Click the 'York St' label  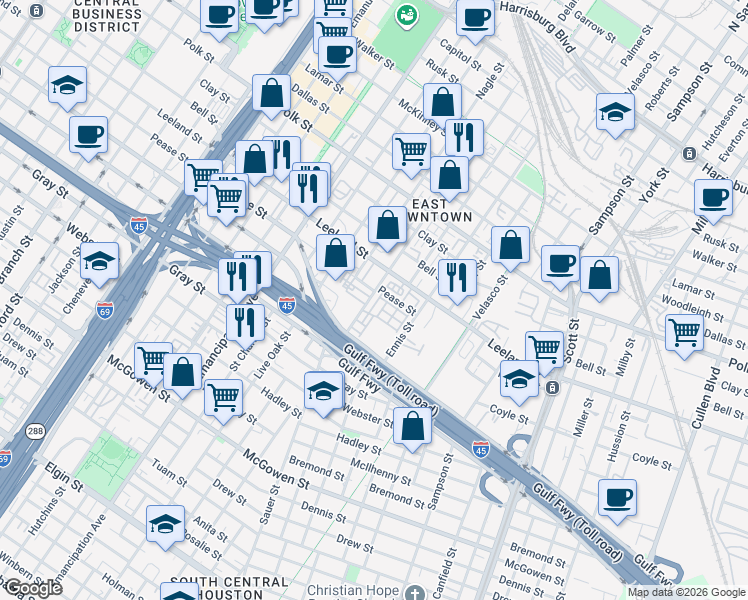655,186
